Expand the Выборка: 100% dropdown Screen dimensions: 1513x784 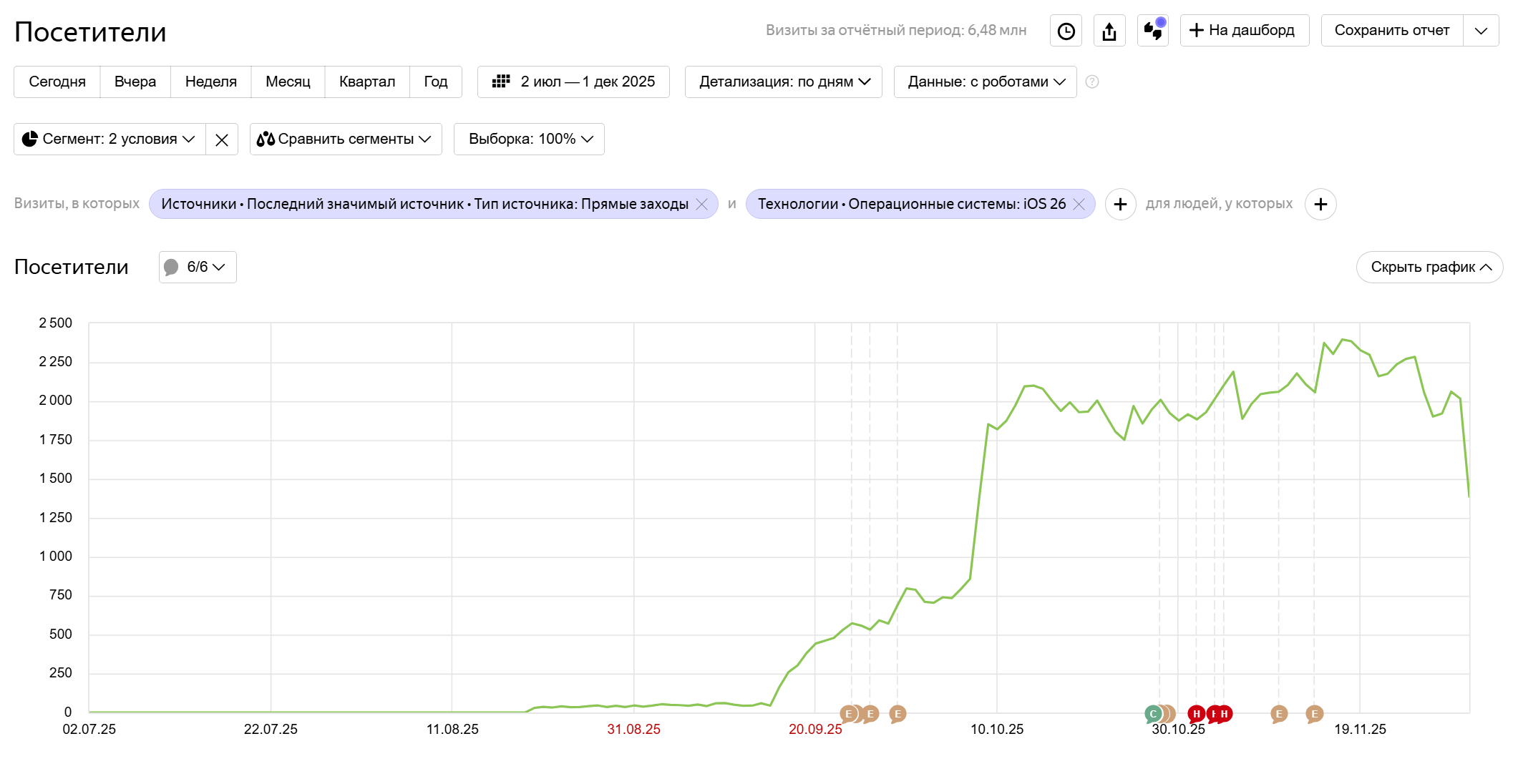pos(529,139)
